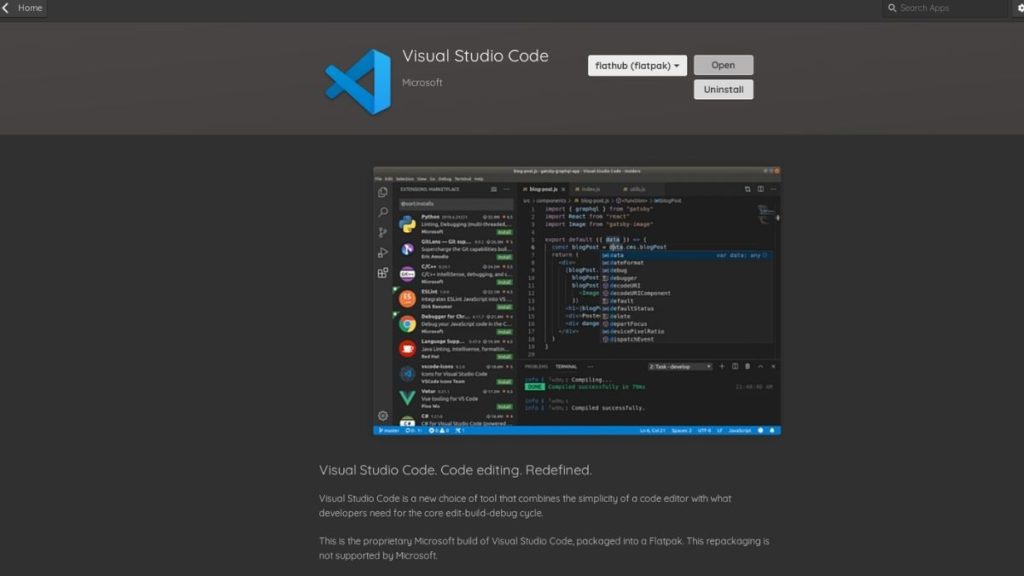Open the Task - develop terminal selector
1024x576 pixels.
[680, 366]
